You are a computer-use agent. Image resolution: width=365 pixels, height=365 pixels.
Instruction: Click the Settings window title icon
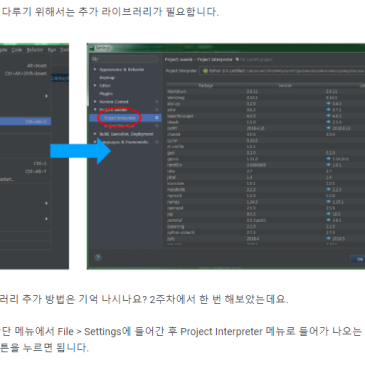click(x=92, y=48)
